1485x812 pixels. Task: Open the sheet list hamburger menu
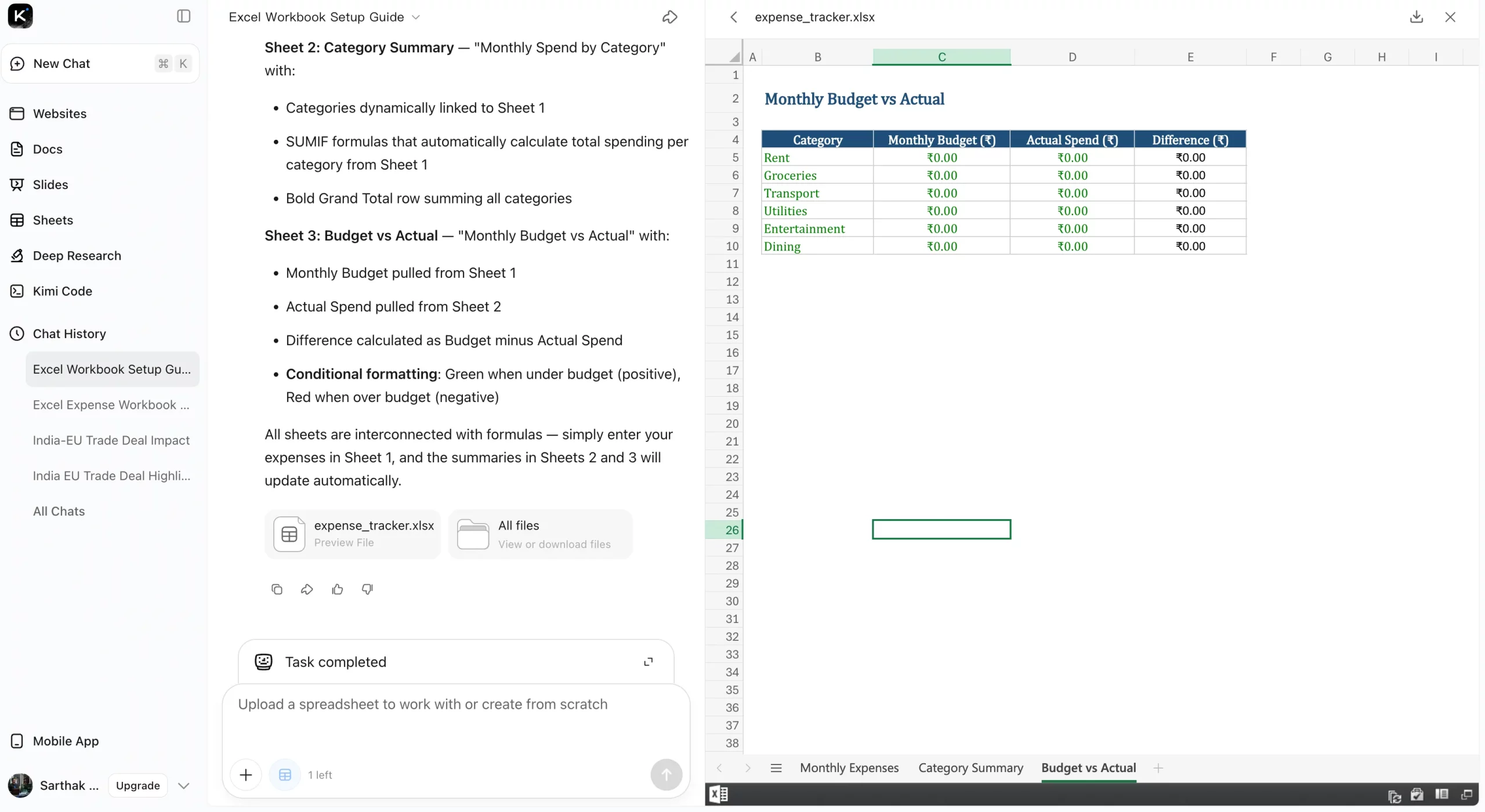coord(776,767)
